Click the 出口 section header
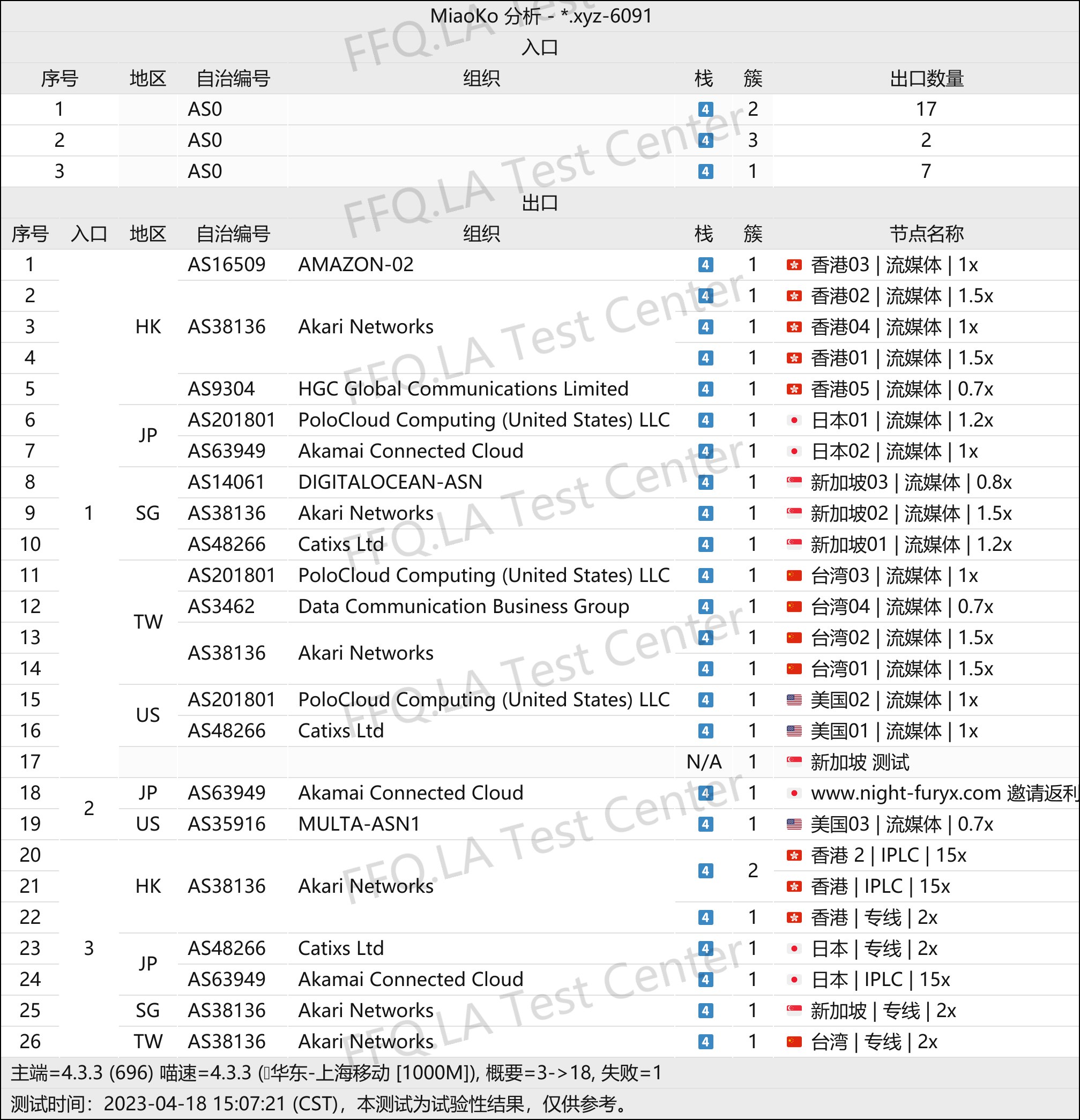The height and width of the screenshot is (1120, 1080). (x=539, y=203)
